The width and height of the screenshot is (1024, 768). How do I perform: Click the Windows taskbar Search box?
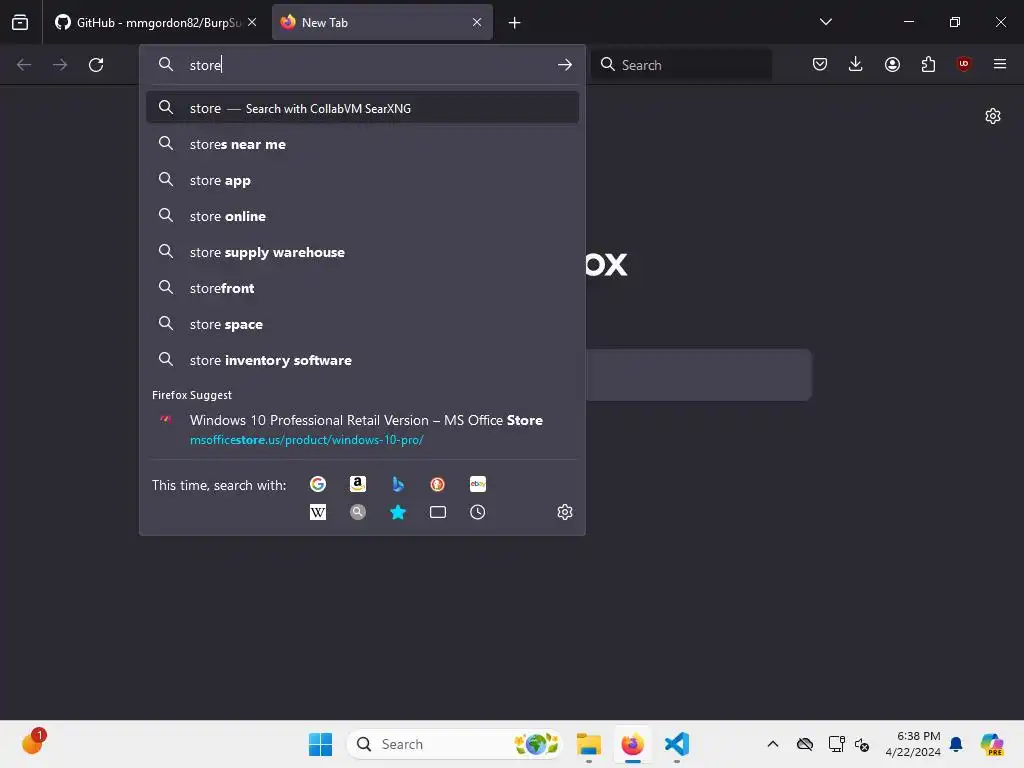point(455,744)
